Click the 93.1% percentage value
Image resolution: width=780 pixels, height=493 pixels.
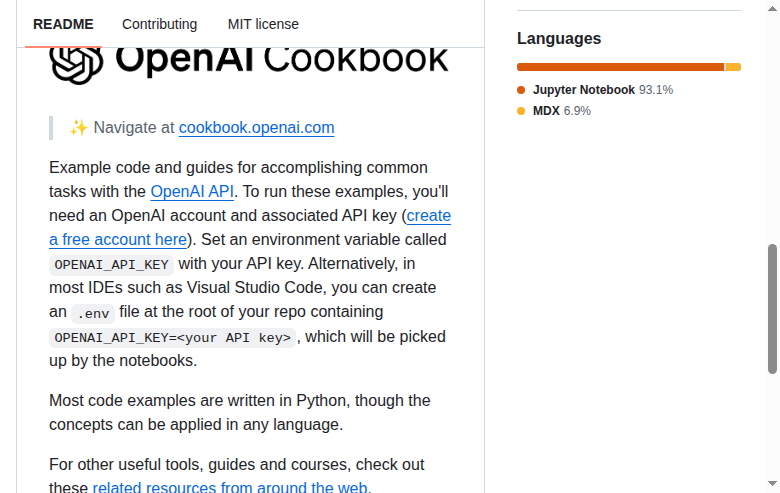[x=656, y=90]
